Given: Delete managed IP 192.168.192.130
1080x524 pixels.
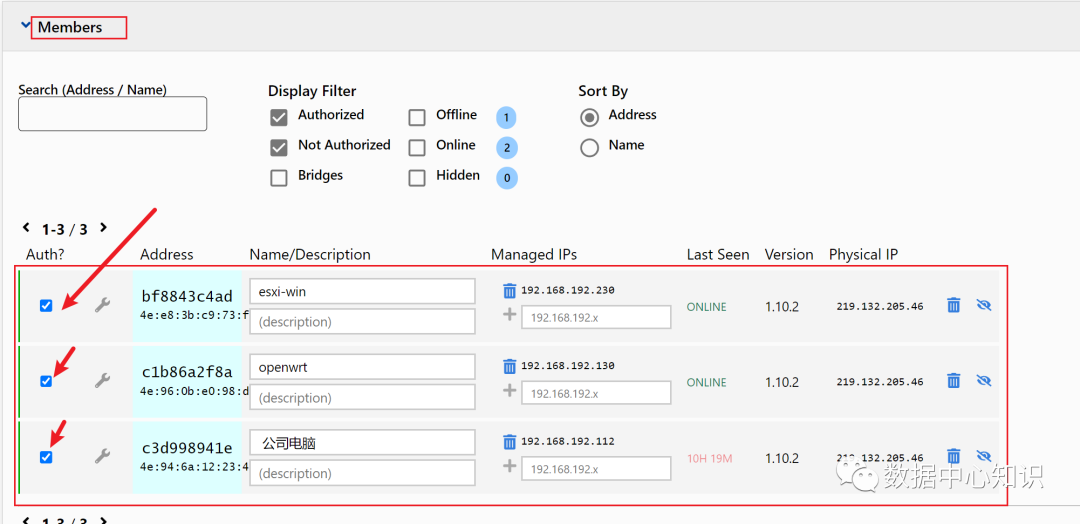Looking at the screenshot, I should pyautogui.click(x=510, y=366).
